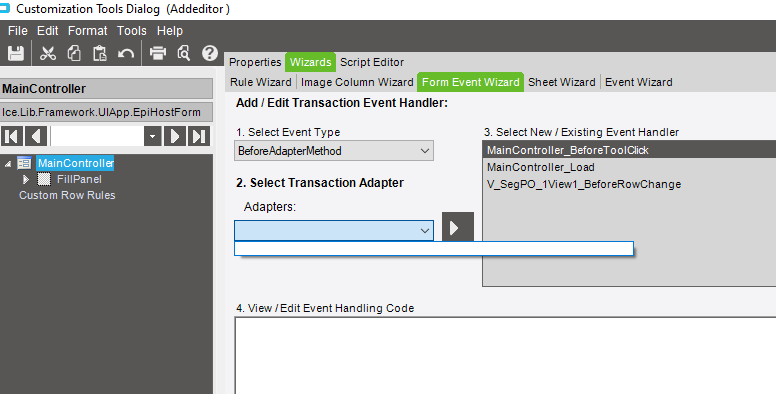This screenshot has width=776, height=394.
Task: Click the Ice.Lib.Framework.UIApp.EpiHostForm label
Action: tap(106, 112)
